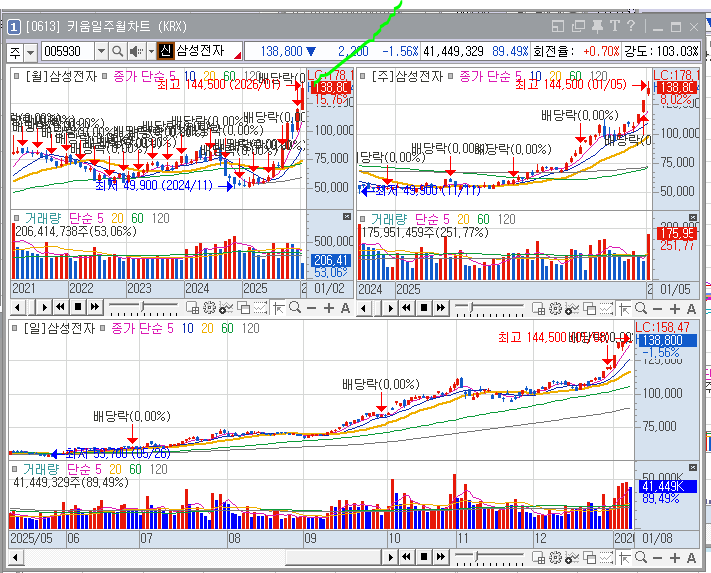Click the settings gear icon on monthly chart
Viewport: 711px width, 573px height.
click(209, 308)
